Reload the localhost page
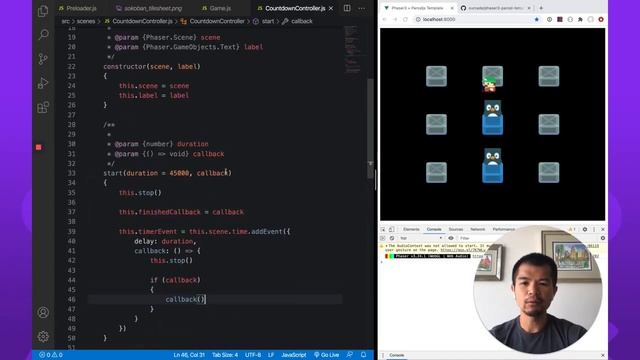Viewport: 640px width, 360px height. 405,19
